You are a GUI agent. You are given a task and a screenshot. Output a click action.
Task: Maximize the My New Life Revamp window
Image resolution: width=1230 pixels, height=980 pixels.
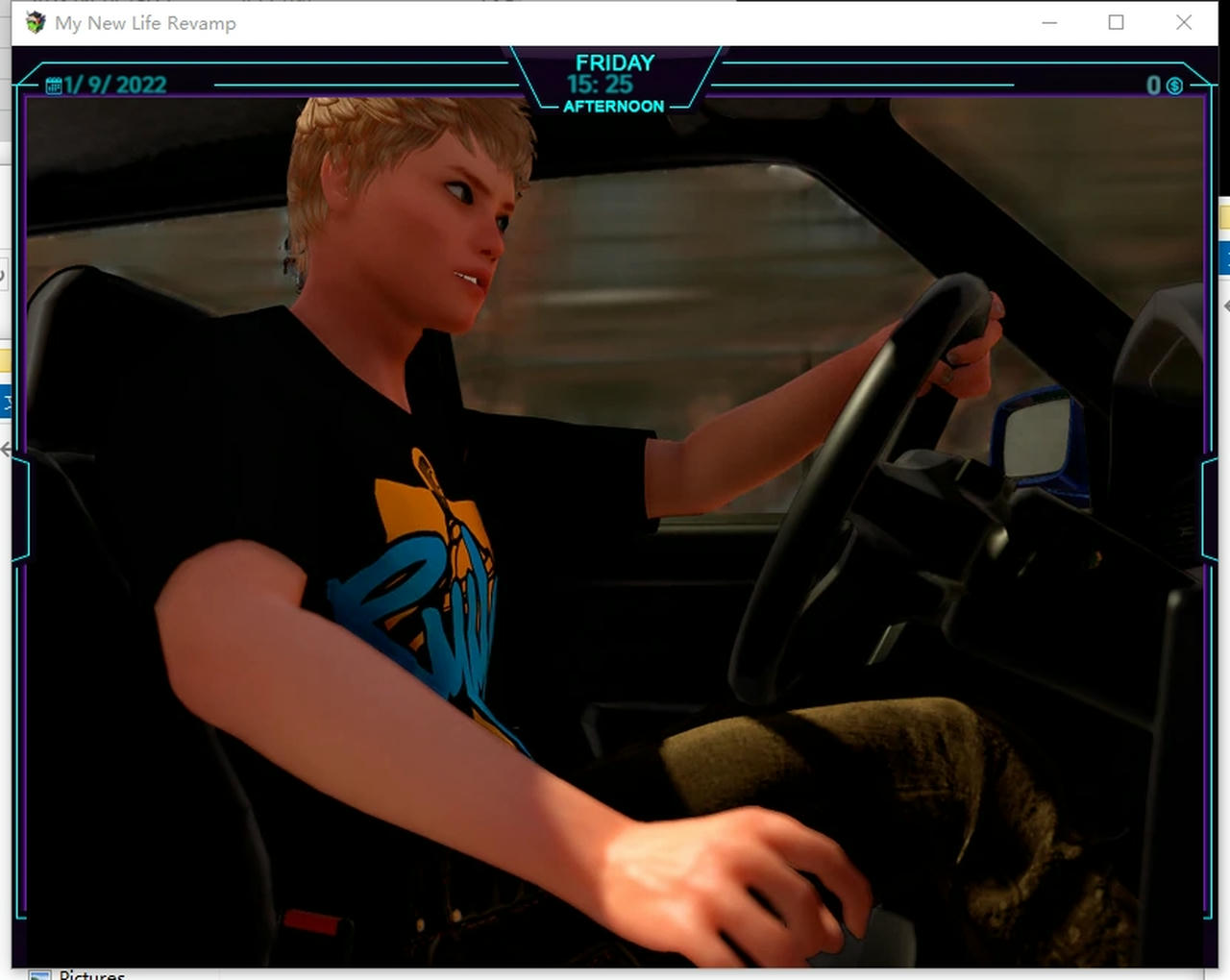(x=1116, y=23)
